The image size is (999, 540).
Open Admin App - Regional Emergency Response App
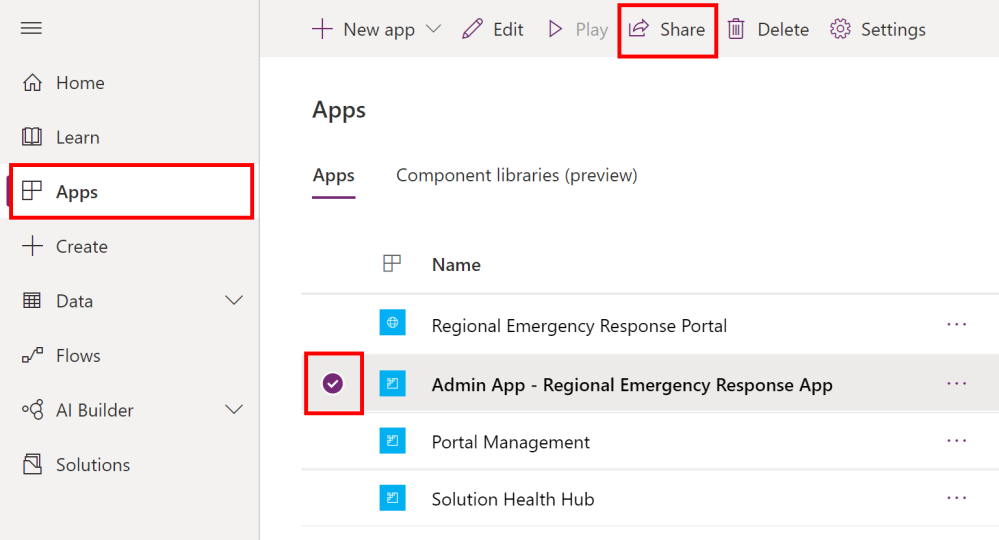[632, 385]
